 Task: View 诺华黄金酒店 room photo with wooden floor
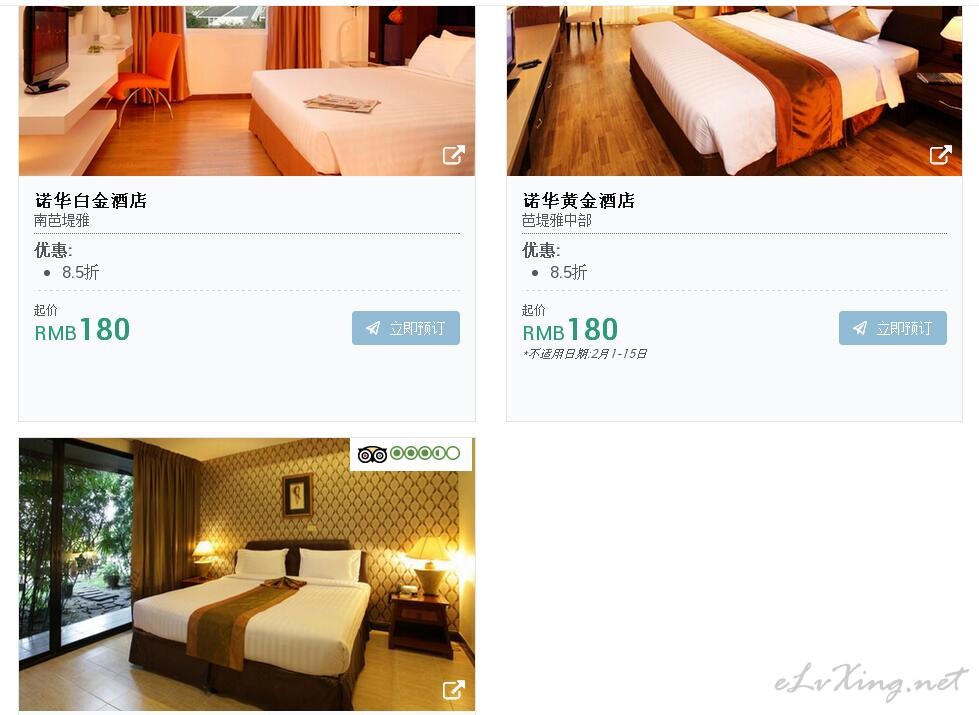coord(734,91)
